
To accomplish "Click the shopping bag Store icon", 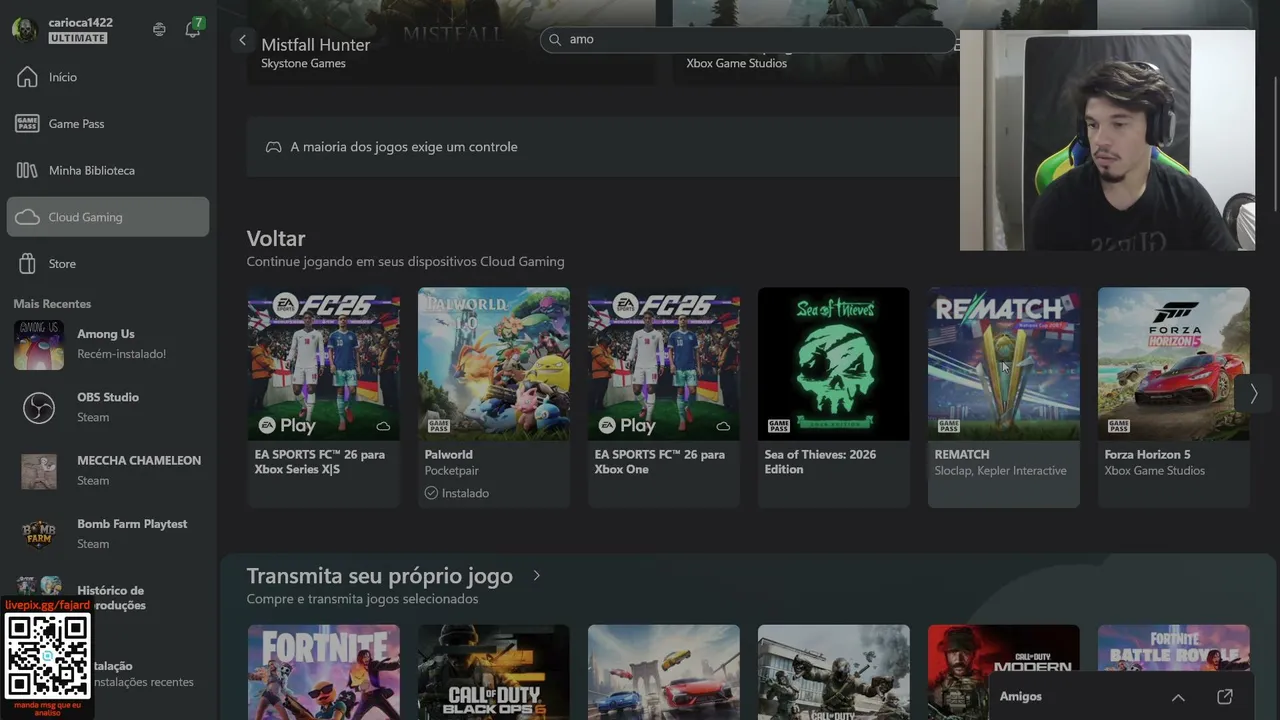I will tap(27, 264).
